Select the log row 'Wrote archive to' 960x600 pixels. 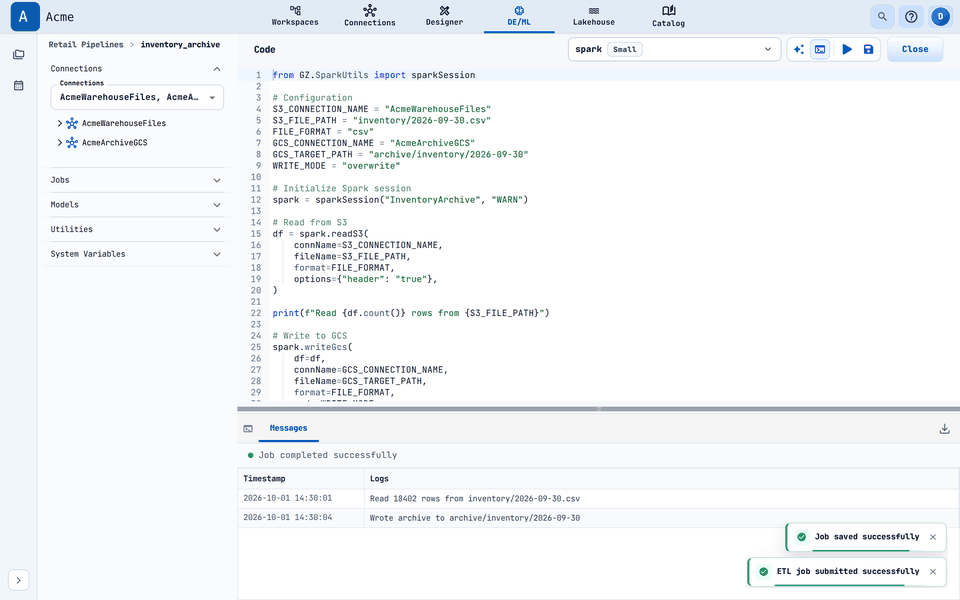[x=598, y=518]
